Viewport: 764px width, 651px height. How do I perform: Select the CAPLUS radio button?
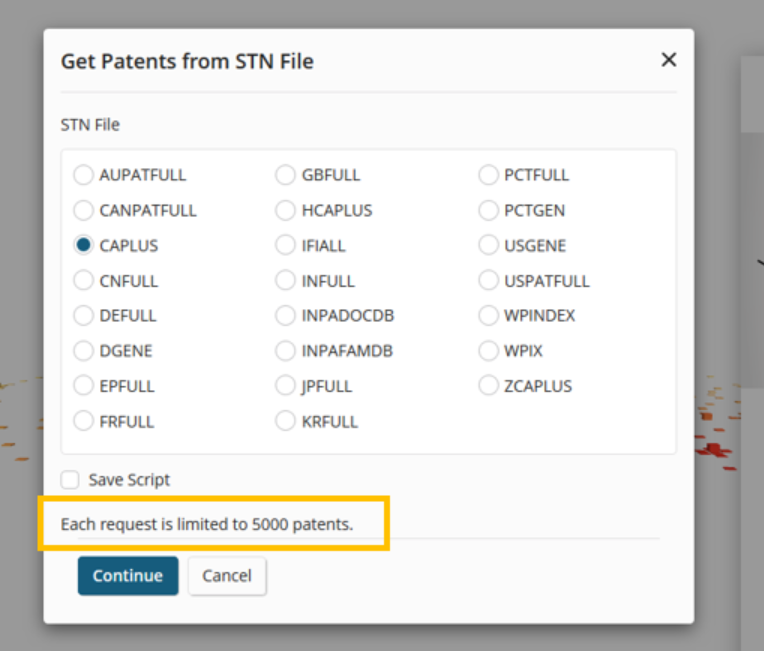tap(83, 245)
